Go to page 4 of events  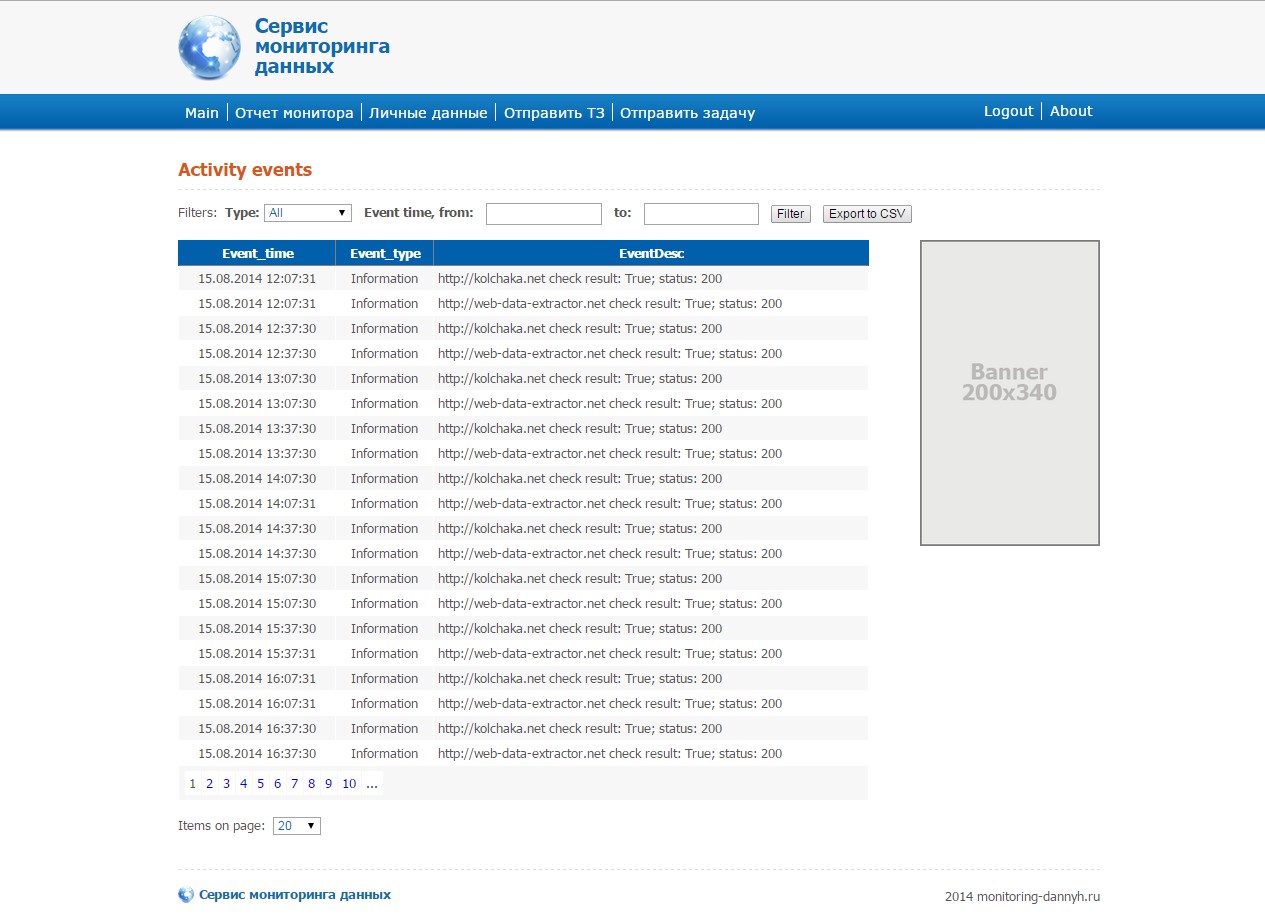click(243, 784)
